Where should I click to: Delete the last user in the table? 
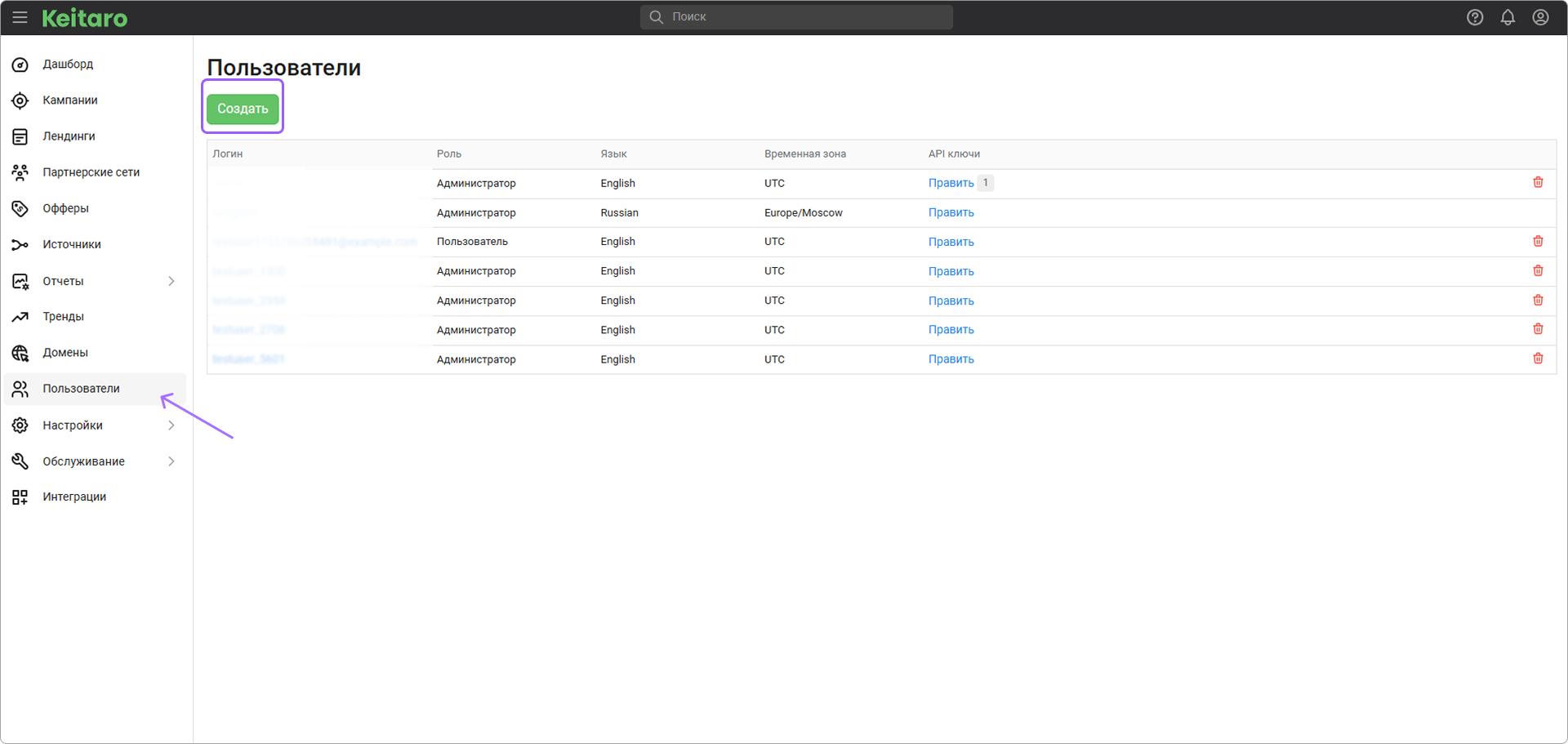(1538, 359)
